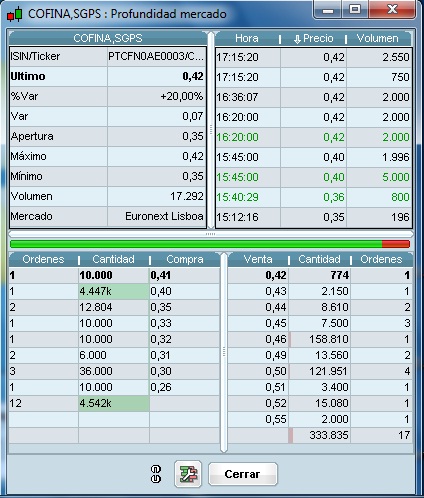Click the Cantidad header on the sell side
This screenshot has height=498, width=424.
pos(319,259)
